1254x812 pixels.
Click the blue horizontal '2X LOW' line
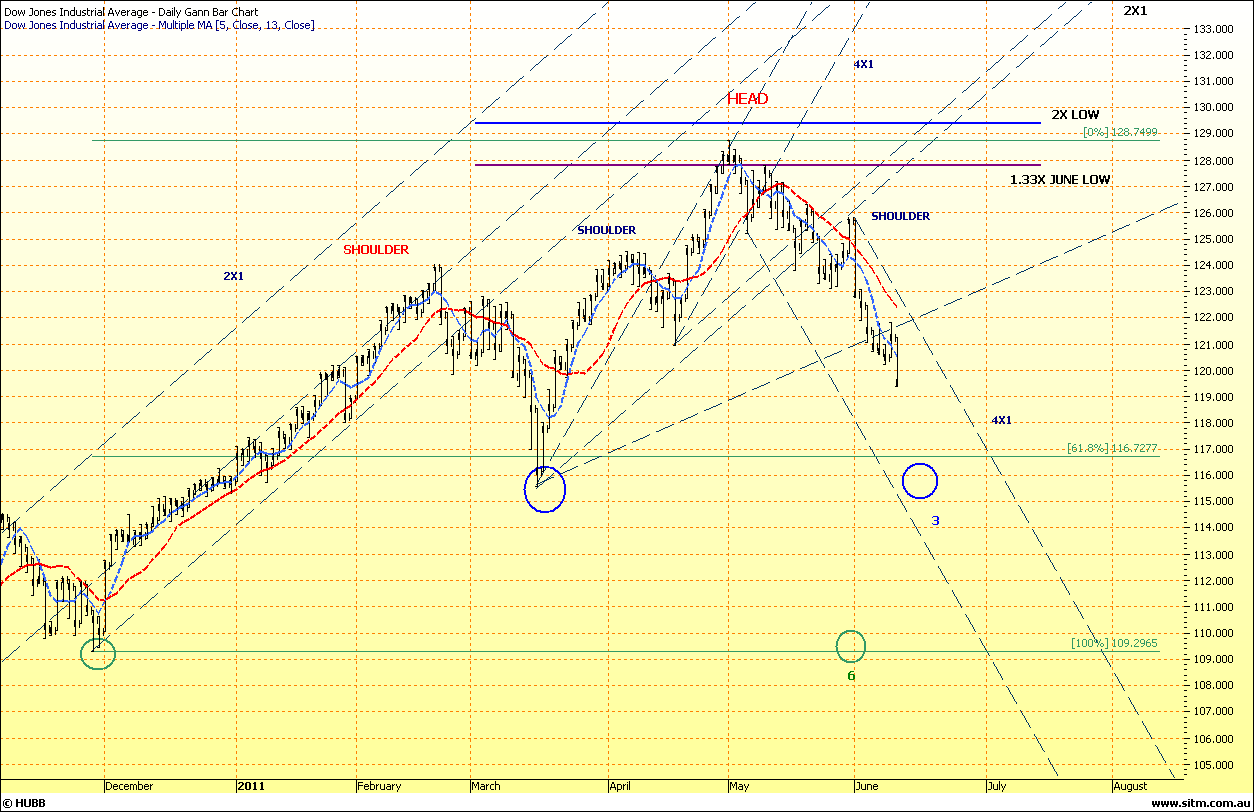point(757,123)
